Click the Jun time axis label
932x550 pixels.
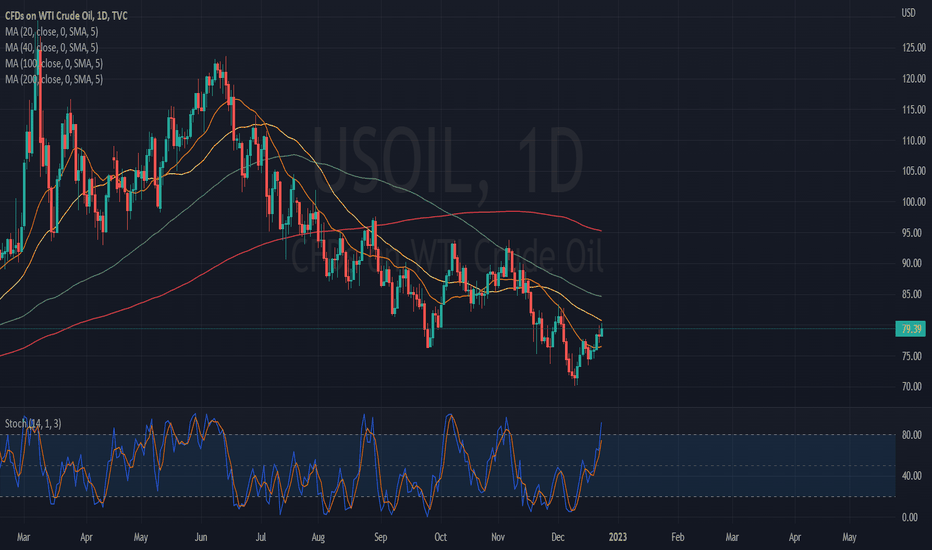pyautogui.click(x=201, y=537)
